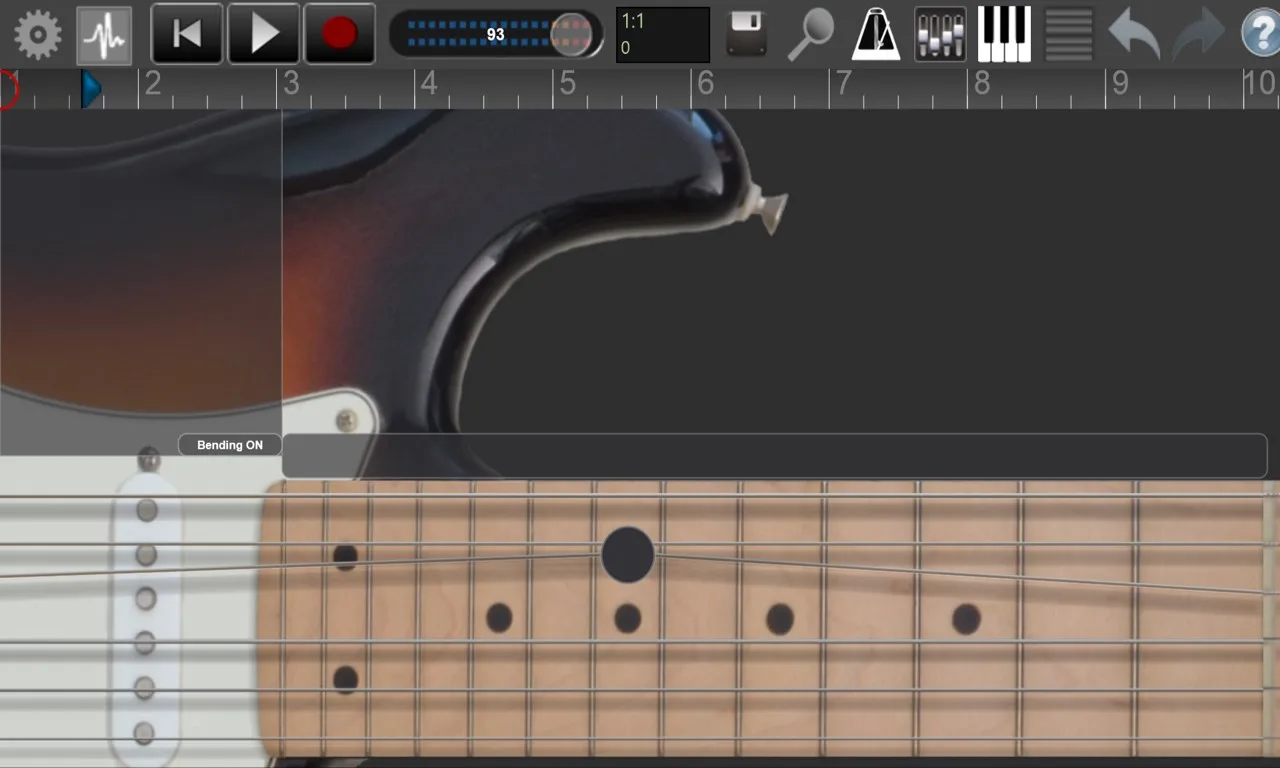Rewind to start button
This screenshot has width=1280, height=768.
click(187, 34)
